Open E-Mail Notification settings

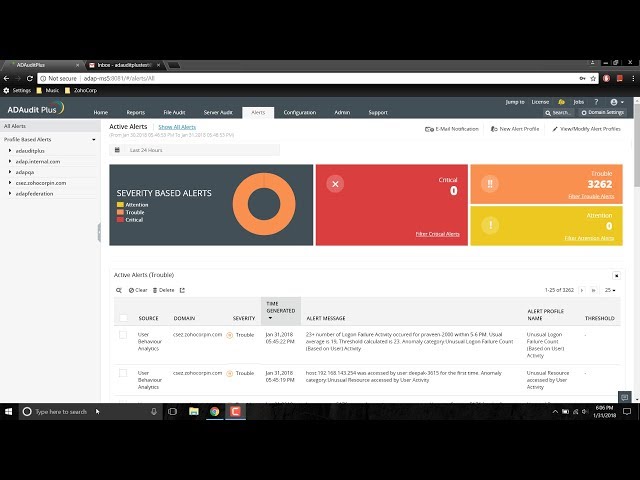pyautogui.click(x=452, y=129)
